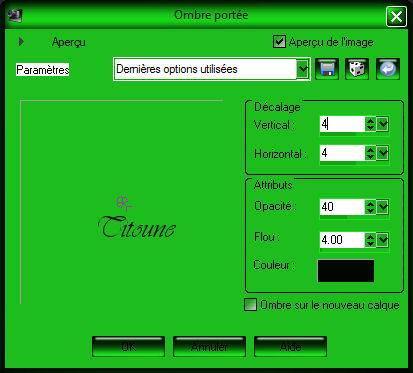Open help with Aide button
The width and height of the screenshot is (413, 373).
coord(290,347)
